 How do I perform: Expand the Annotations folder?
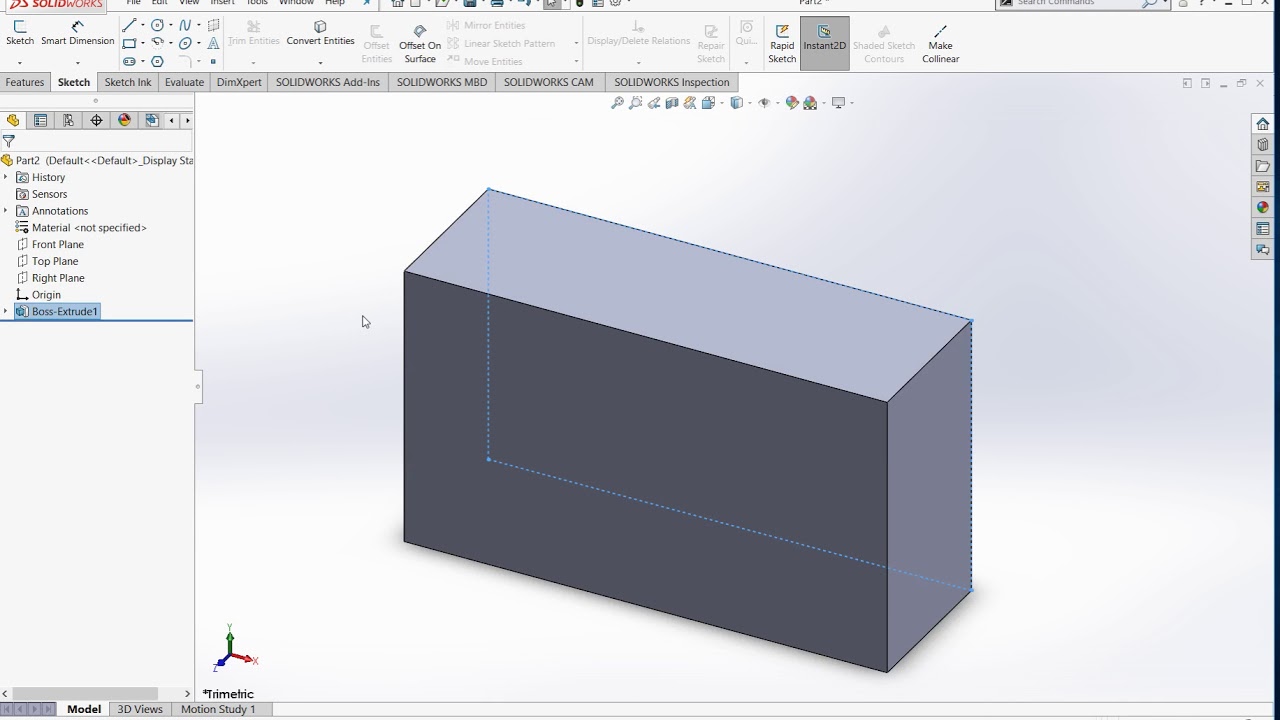(5, 211)
